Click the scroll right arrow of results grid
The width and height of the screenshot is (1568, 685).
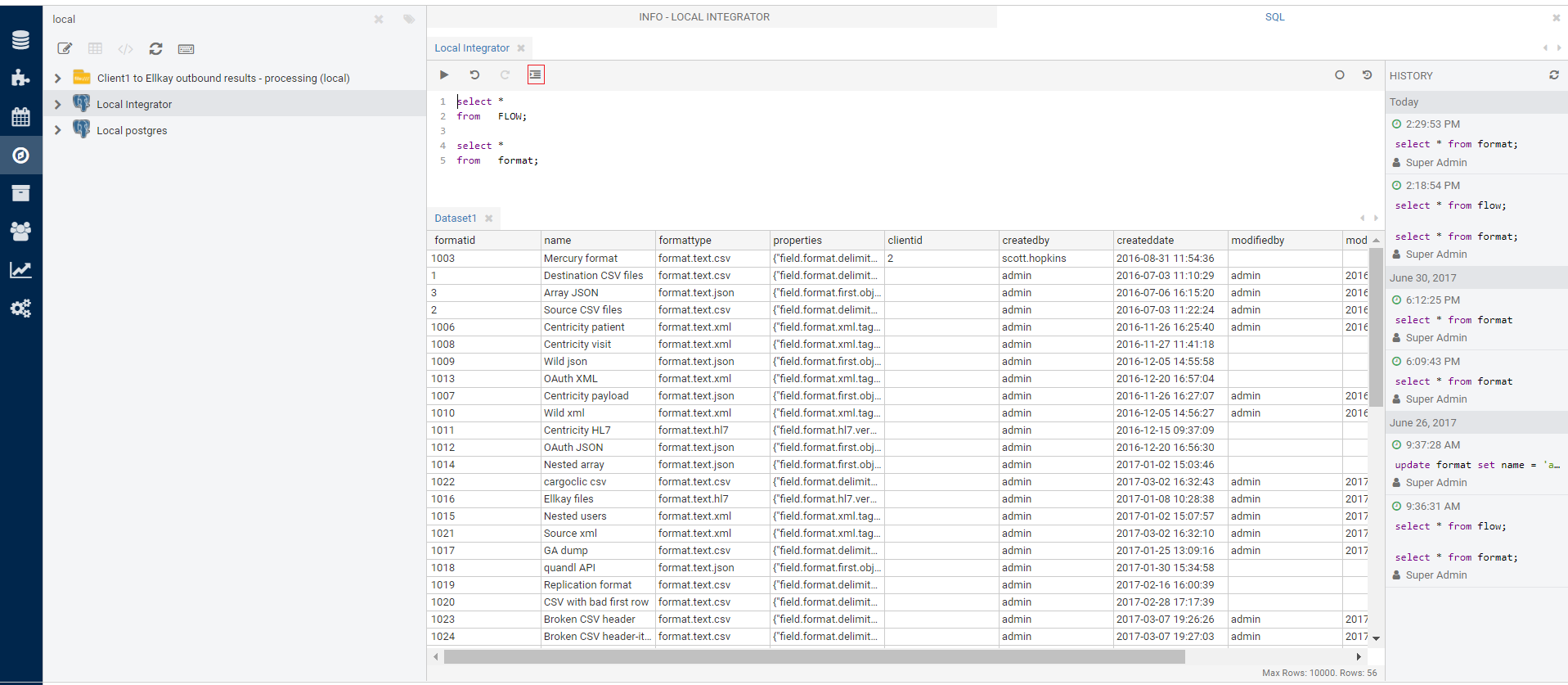[1359, 656]
